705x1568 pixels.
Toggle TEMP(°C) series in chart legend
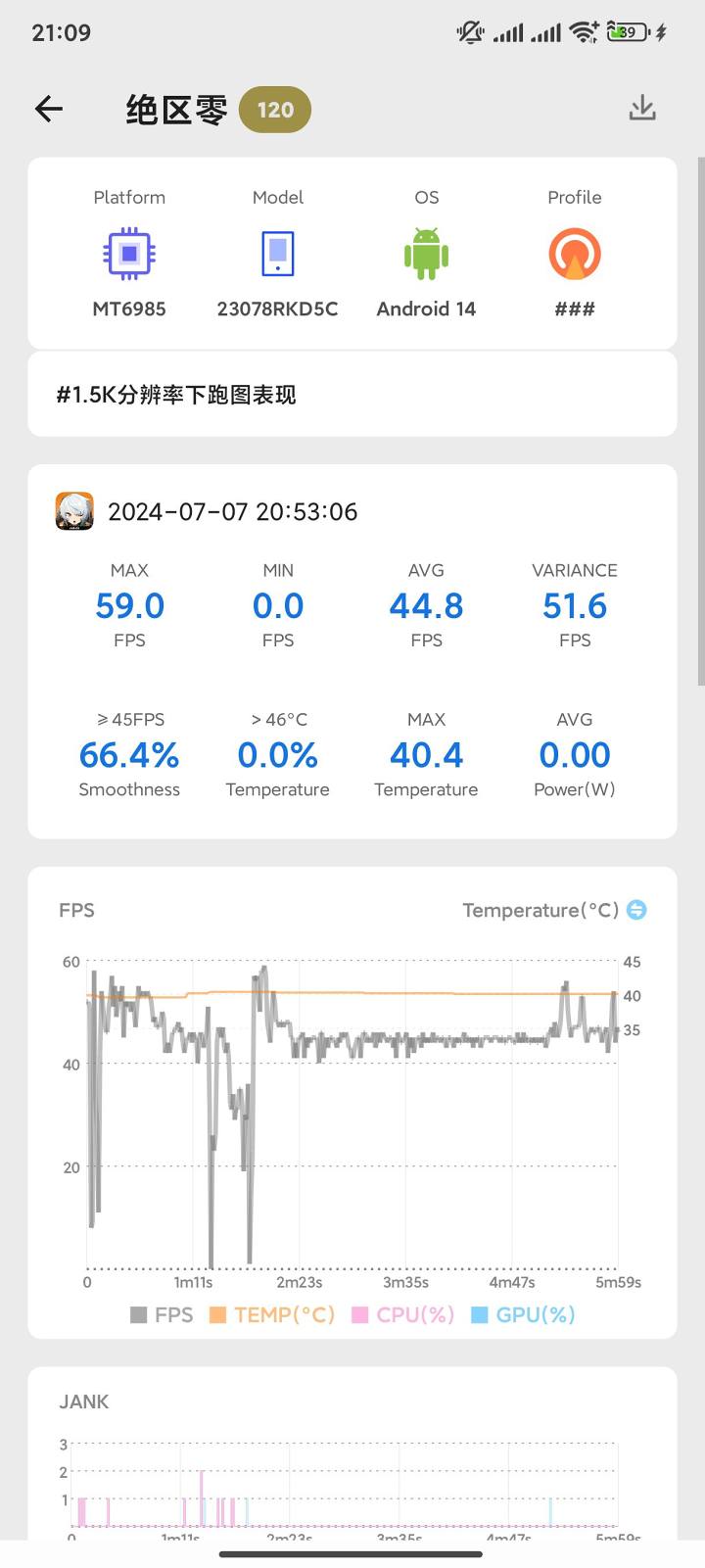[272, 1314]
